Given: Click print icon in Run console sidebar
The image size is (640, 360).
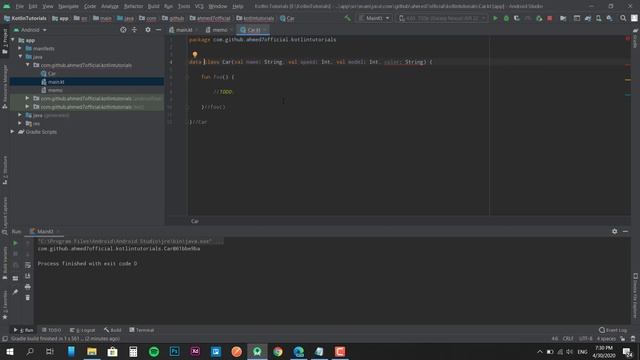Looking at the screenshot, I should [28, 287].
